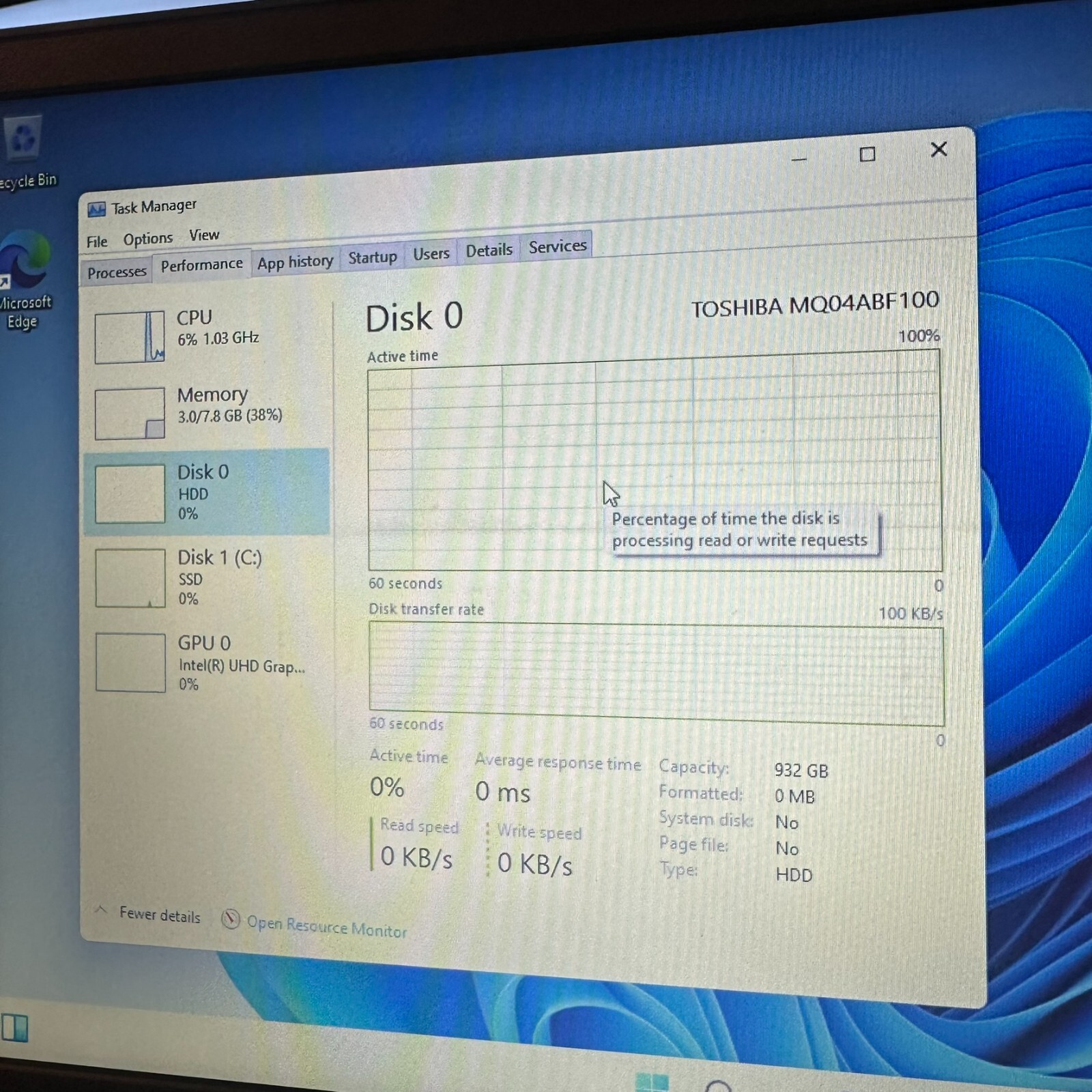Click the 932 GB capacity value

[x=801, y=771]
